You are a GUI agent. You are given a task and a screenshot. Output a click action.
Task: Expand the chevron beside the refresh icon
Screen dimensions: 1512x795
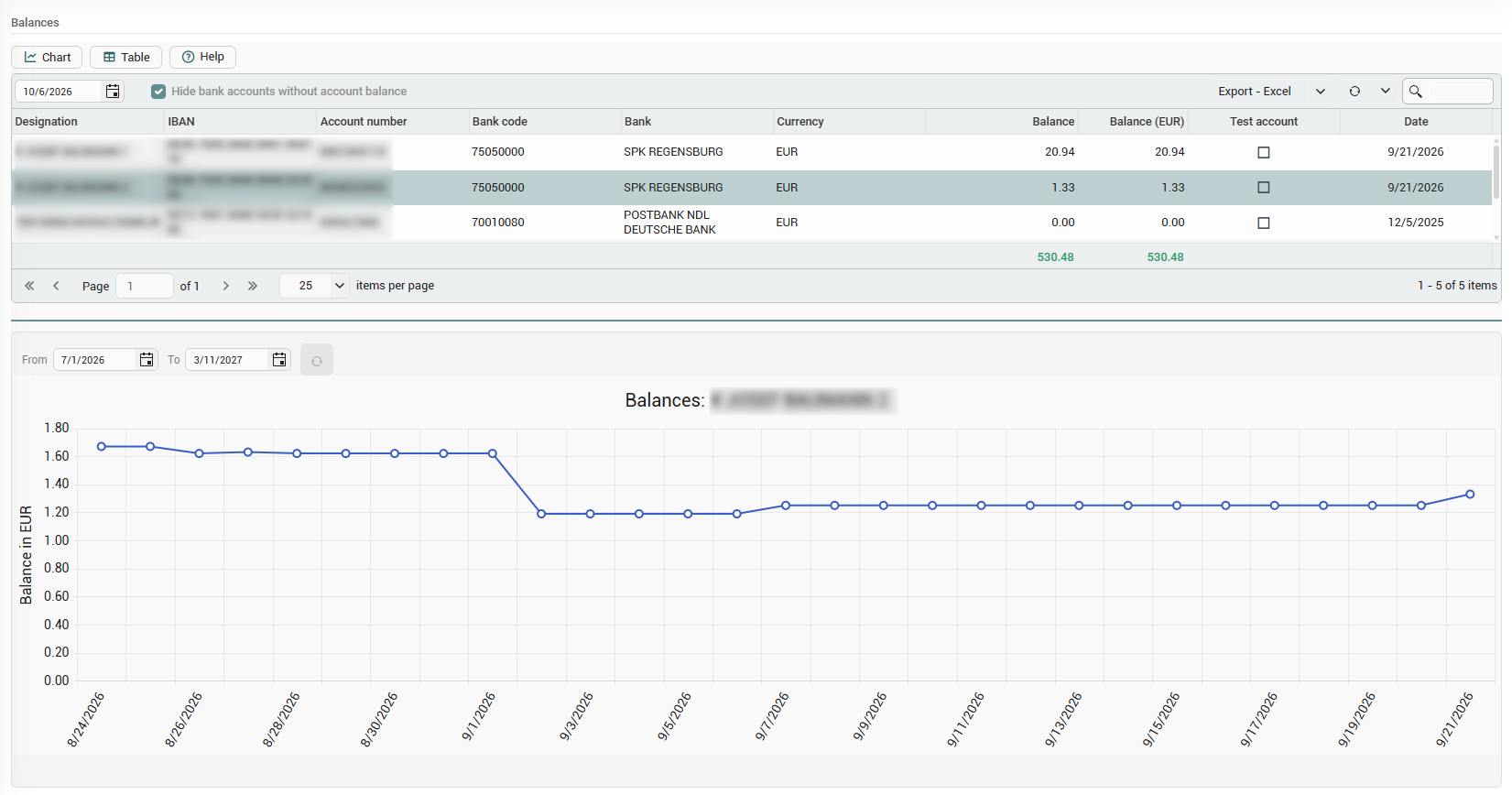[x=1386, y=92]
